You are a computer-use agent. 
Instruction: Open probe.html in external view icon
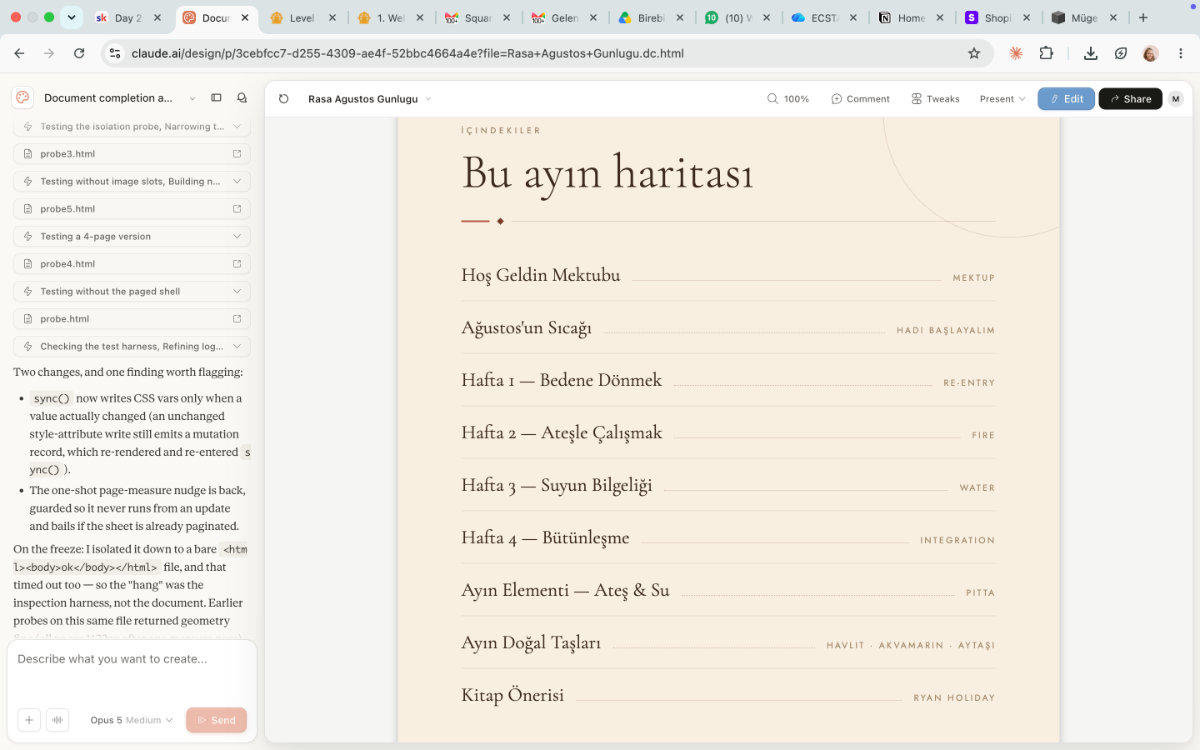point(237,319)
